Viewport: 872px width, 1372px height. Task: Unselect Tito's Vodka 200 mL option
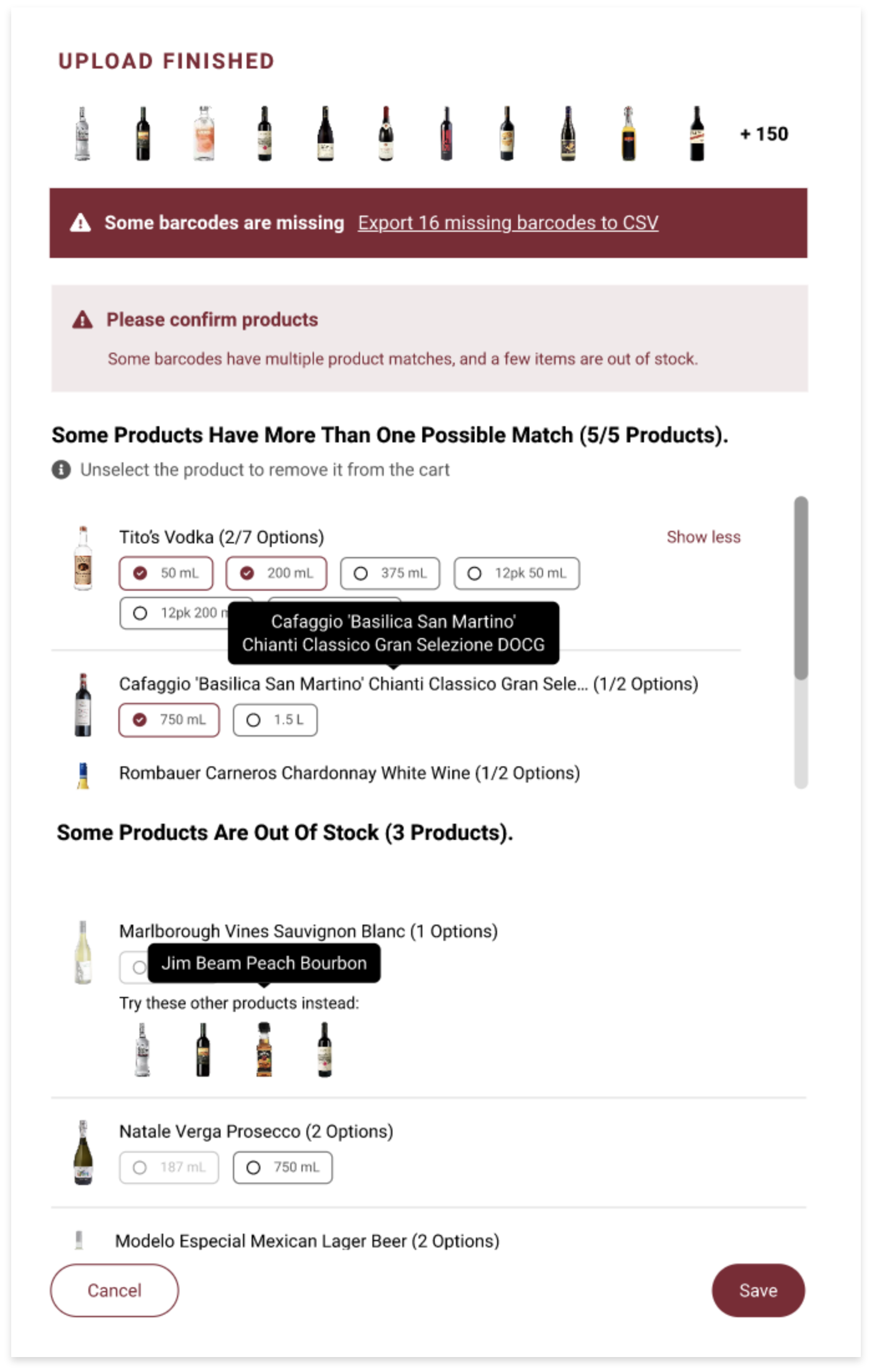click(276, 573)
